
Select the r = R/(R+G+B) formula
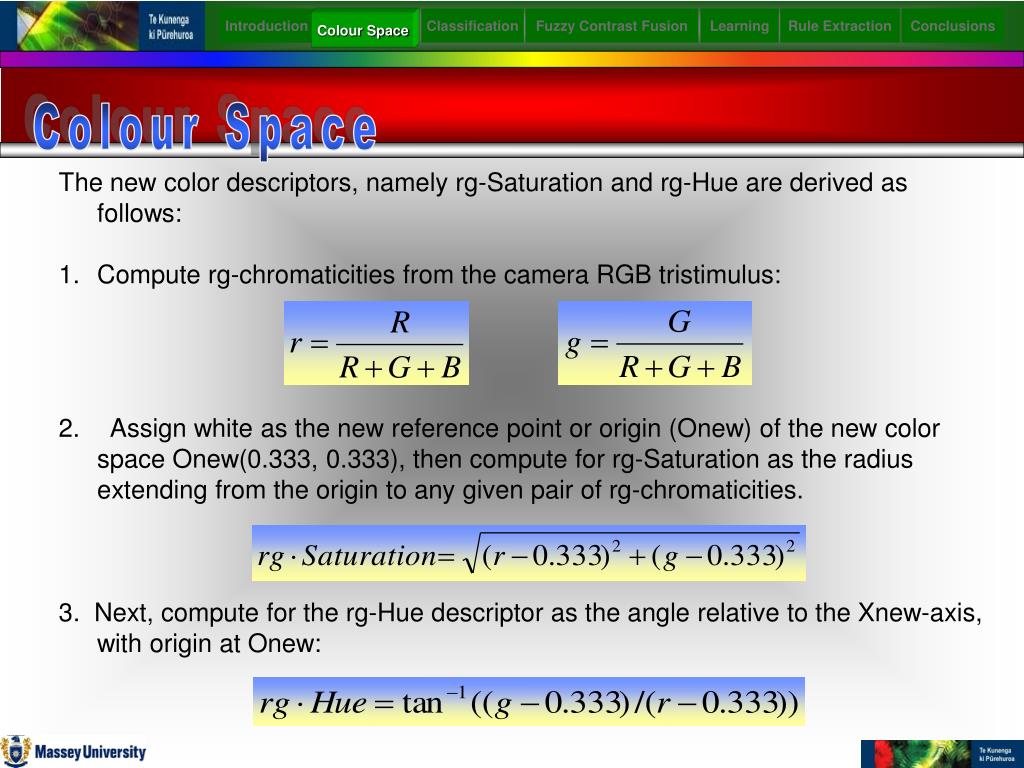(x=376, y=343)
